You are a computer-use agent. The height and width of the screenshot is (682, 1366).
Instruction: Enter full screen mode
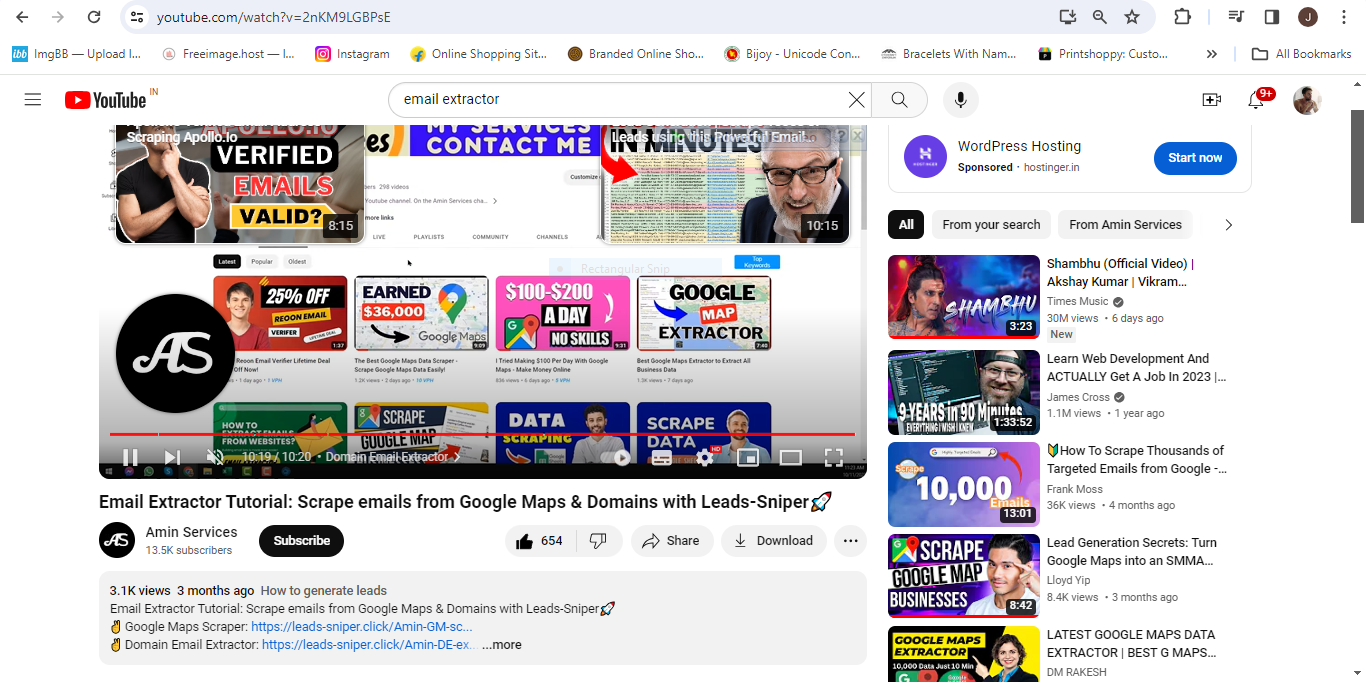(833, 457)
